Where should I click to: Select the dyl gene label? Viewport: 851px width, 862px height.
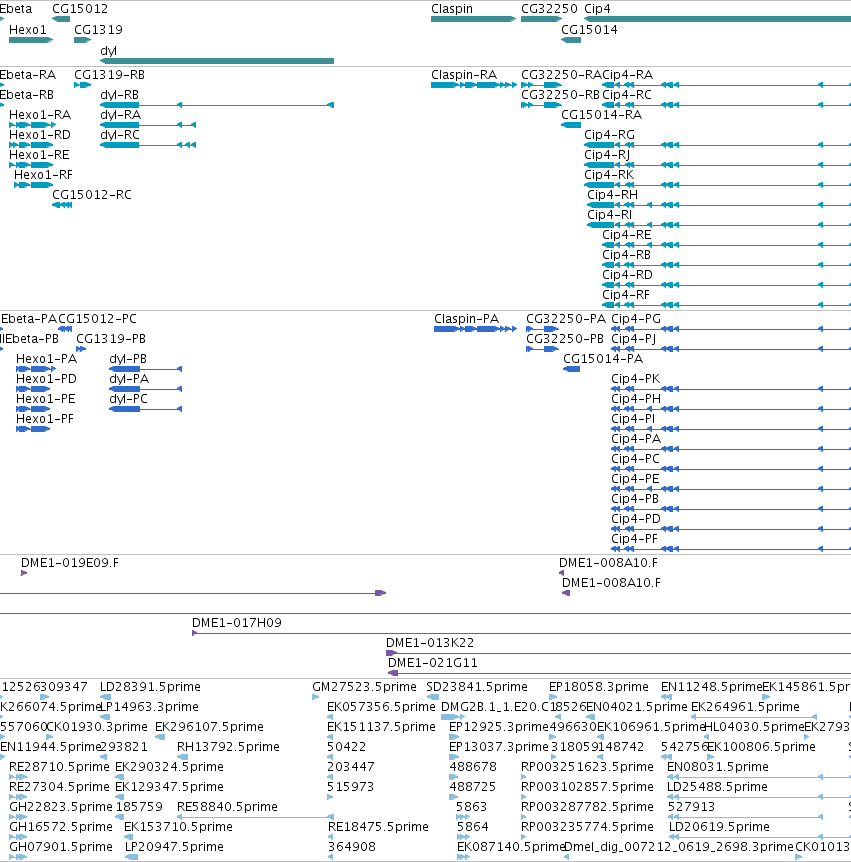tap(108, 51)
